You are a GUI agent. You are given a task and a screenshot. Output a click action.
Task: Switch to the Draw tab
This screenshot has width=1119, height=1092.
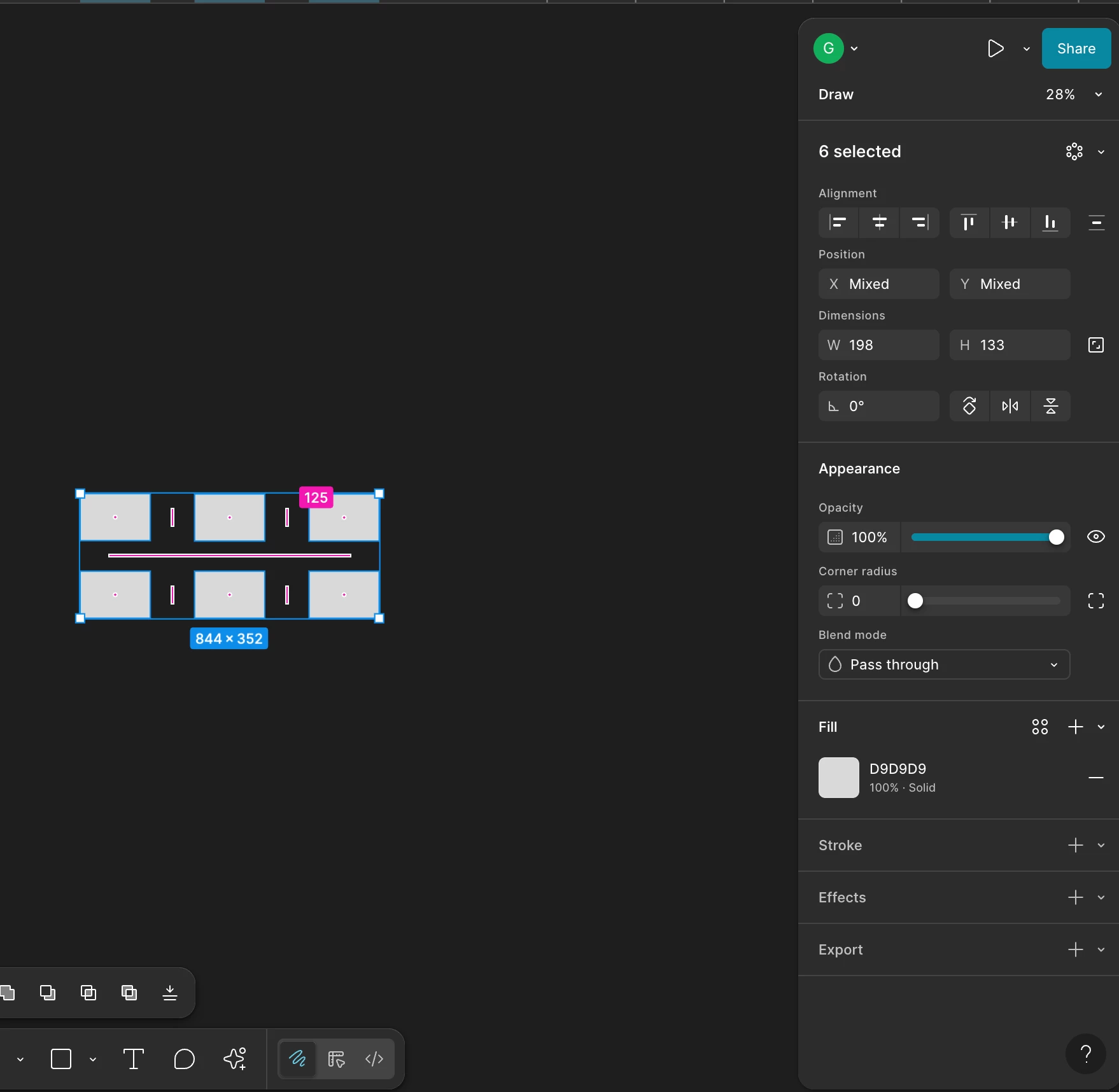pyautogui.click(x=836, y=94)
